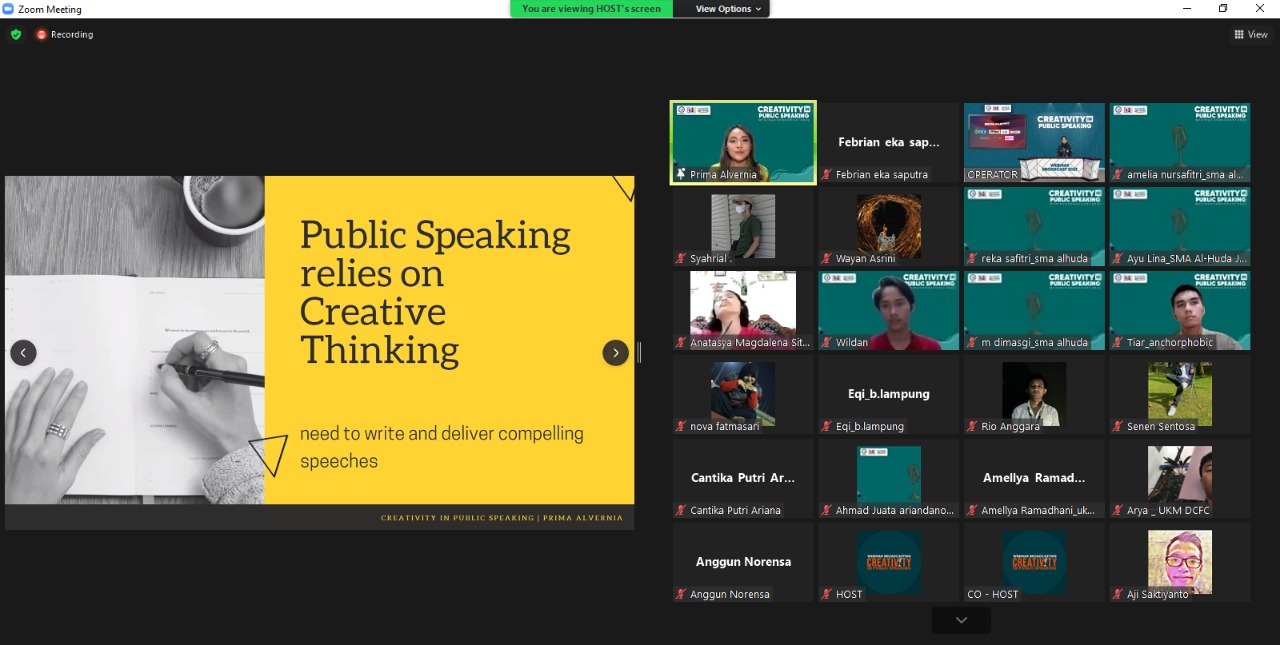Click the red Recording indicator icon
This screenshot has height=645, width=1280.
pyautogui.click(x=41, y=34)
